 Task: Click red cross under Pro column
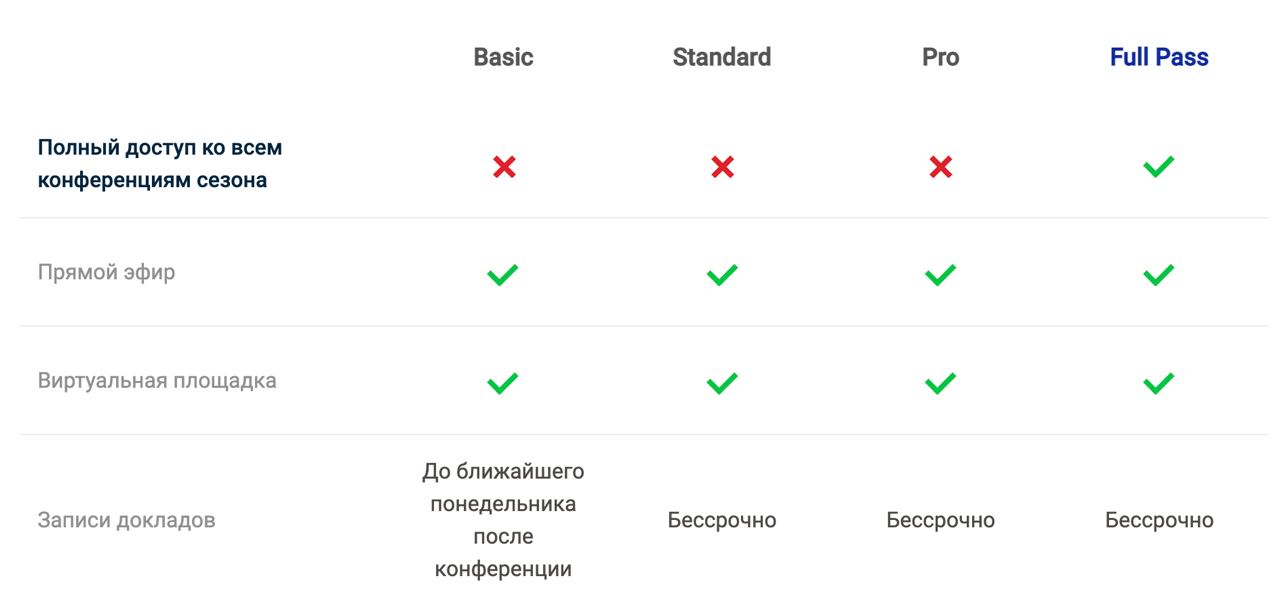(940, 167)
